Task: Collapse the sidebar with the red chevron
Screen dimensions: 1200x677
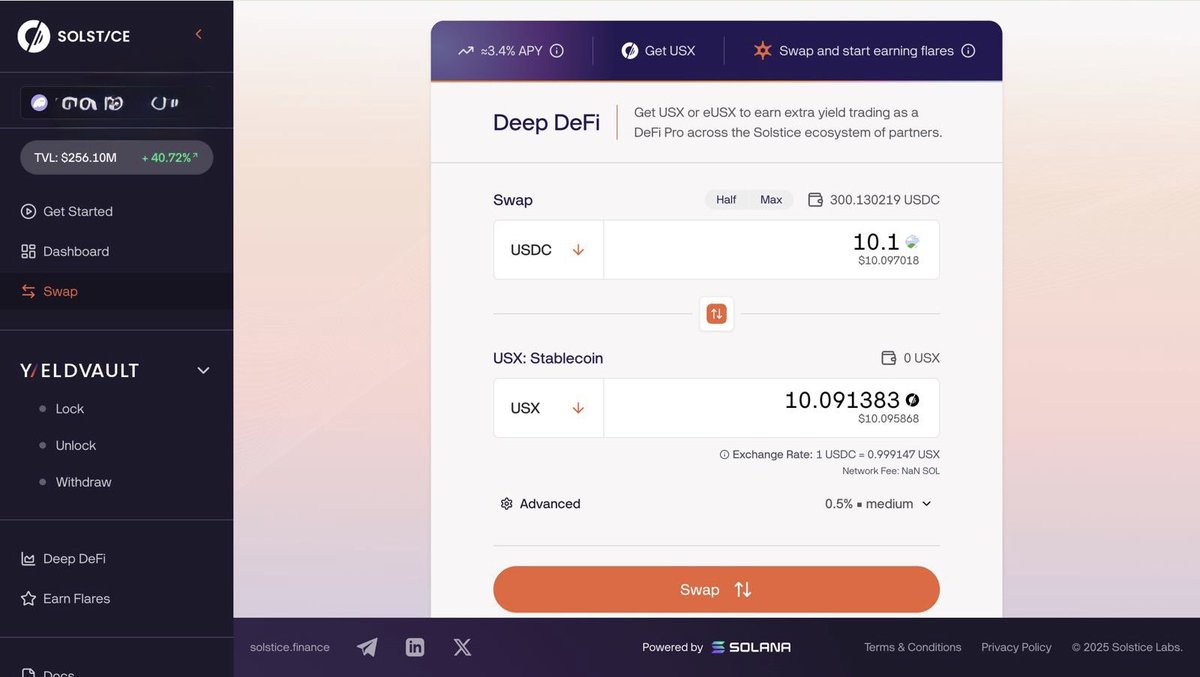Action: click(x=198, y=35)
